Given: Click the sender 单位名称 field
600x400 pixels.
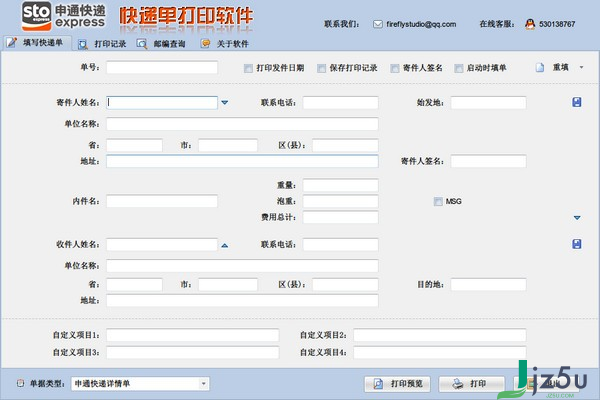Looking at the screenshot, I should coord(242,124).
